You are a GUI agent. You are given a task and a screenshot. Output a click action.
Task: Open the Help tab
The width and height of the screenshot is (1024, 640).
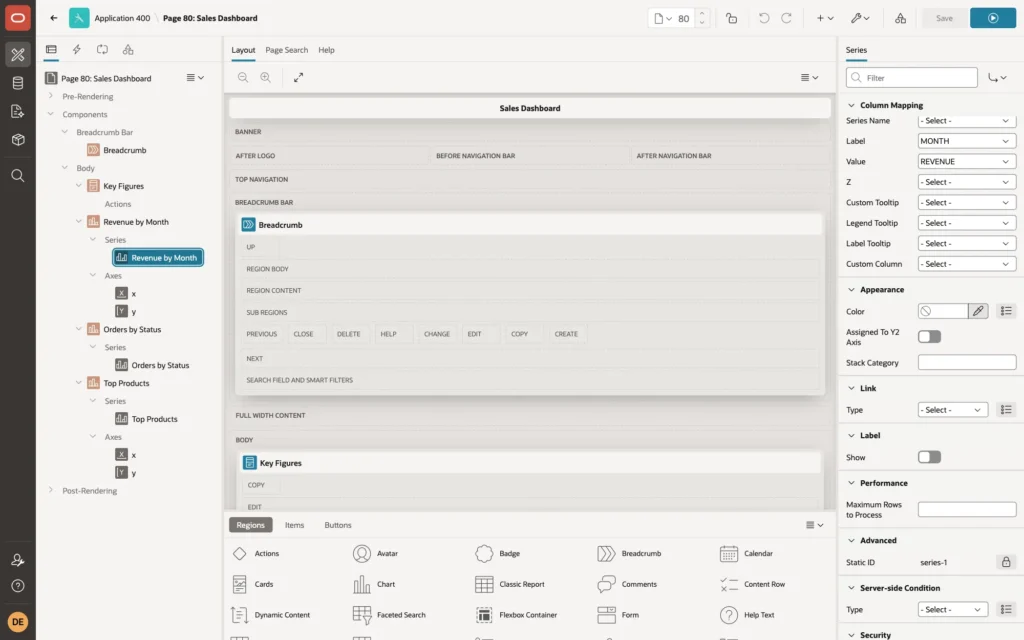[326, 50]
